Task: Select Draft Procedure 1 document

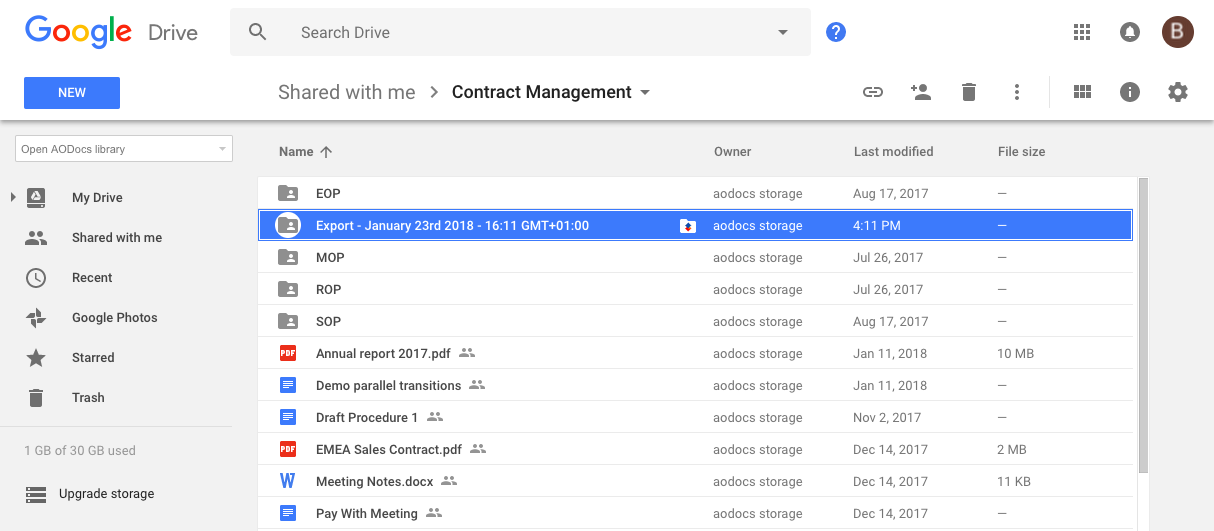Action: [695, 417]
